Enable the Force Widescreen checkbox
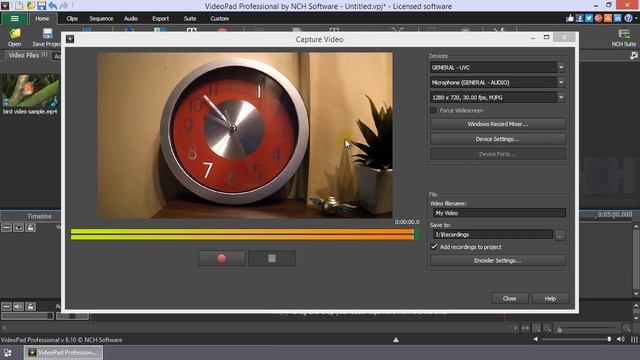The height and width of the screenshot is (360, 640). point(433,111)
